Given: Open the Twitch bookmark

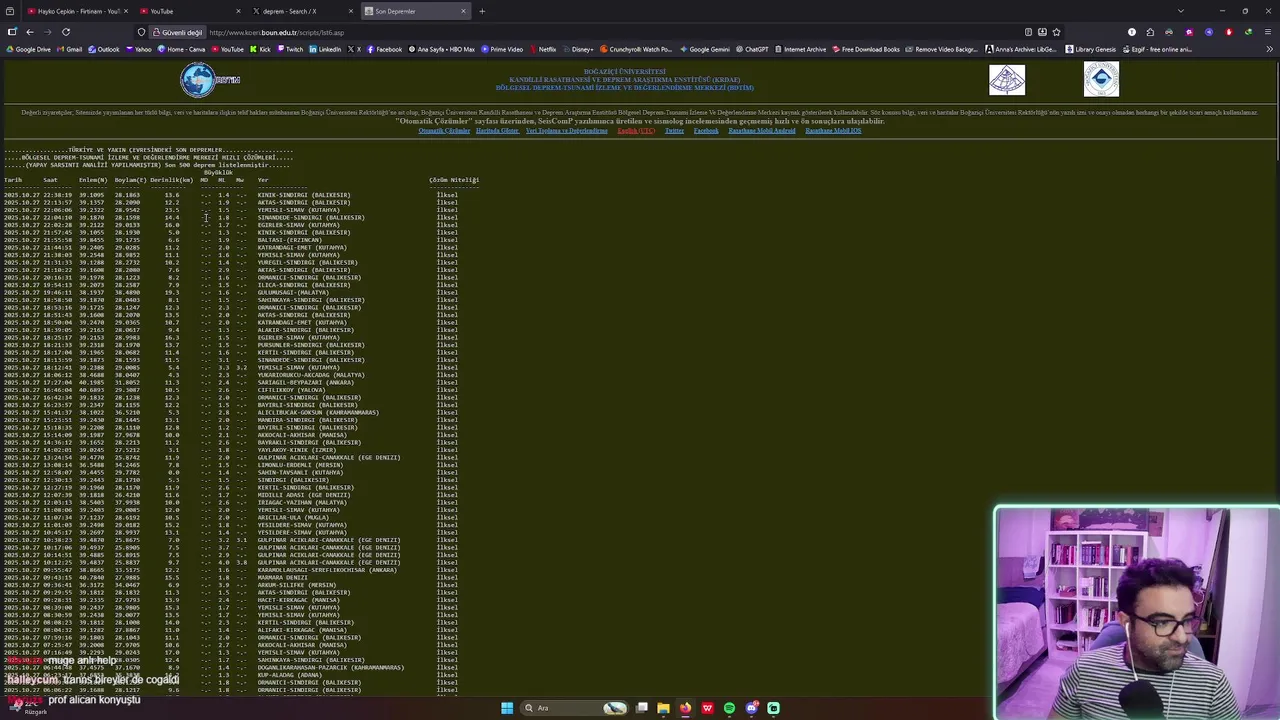Looking at the screenshot, I should (x=290, y=49).
